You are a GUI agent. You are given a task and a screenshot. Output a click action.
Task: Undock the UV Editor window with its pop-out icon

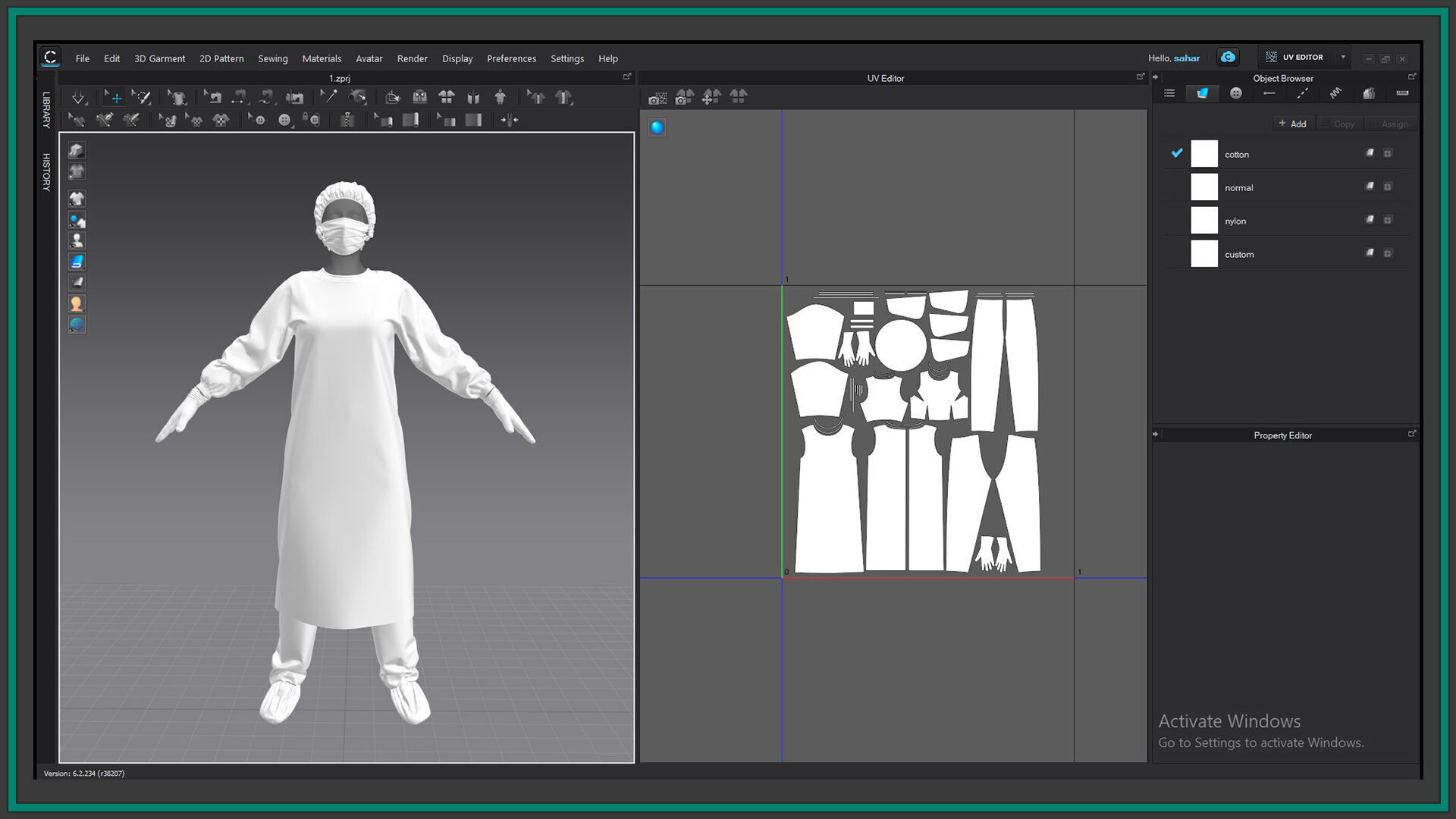click(1140, 77)
